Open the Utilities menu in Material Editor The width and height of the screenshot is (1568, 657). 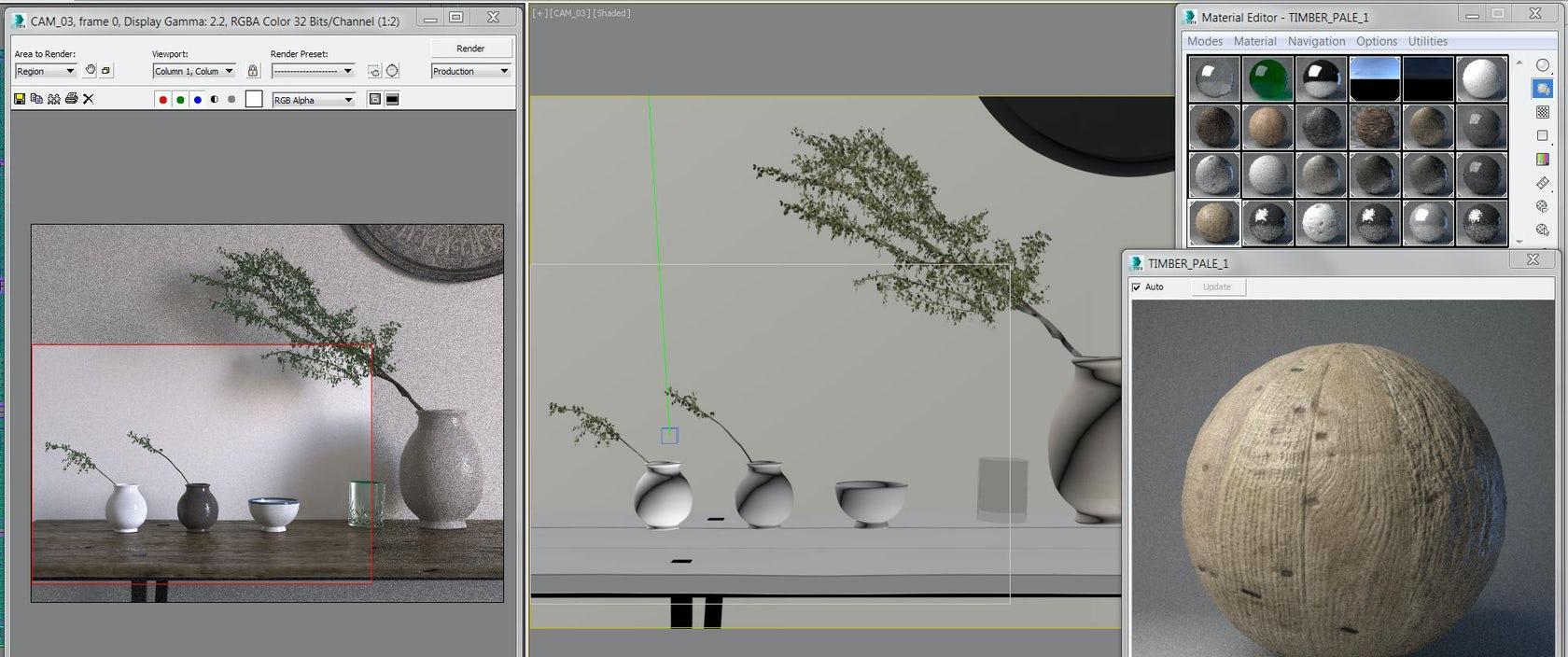1428,41
